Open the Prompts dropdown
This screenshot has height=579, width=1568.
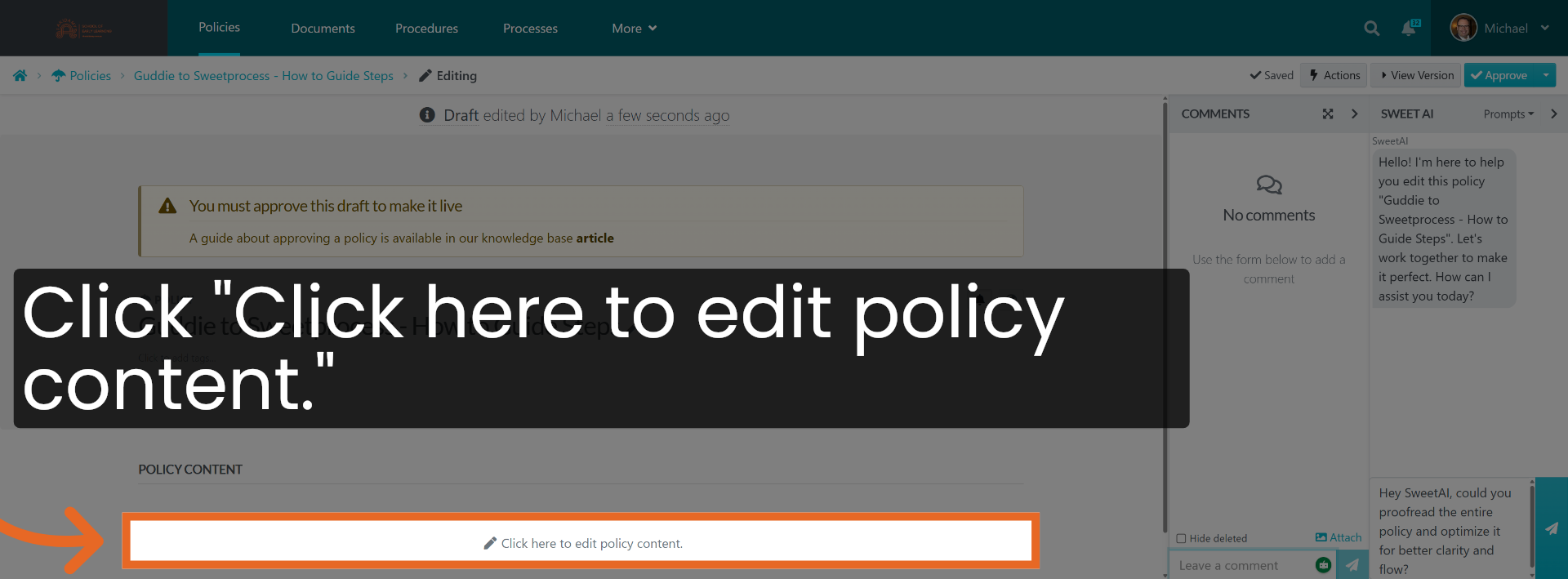click(x=1508, y=114)
